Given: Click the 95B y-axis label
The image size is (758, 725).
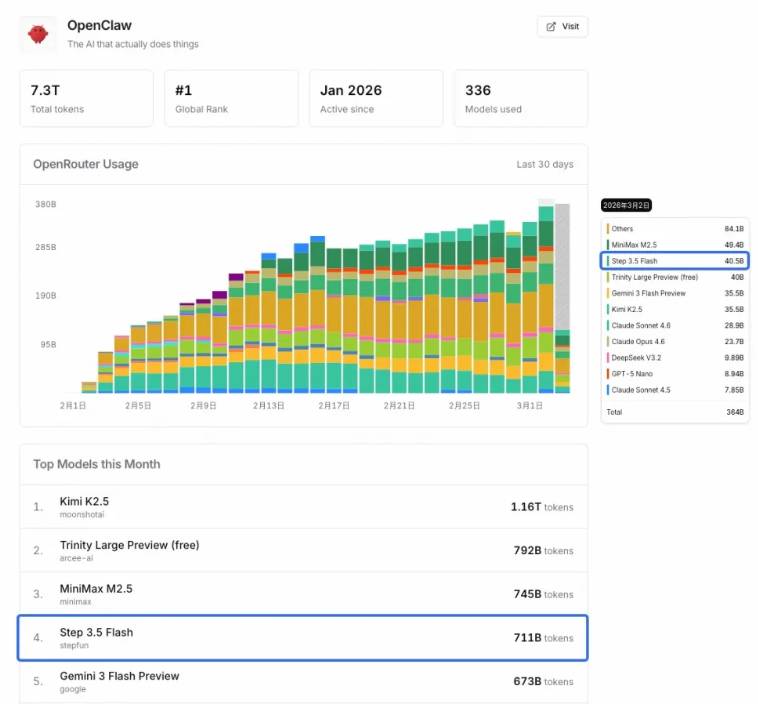Looking at the screenshot, I should pos(48,344).
